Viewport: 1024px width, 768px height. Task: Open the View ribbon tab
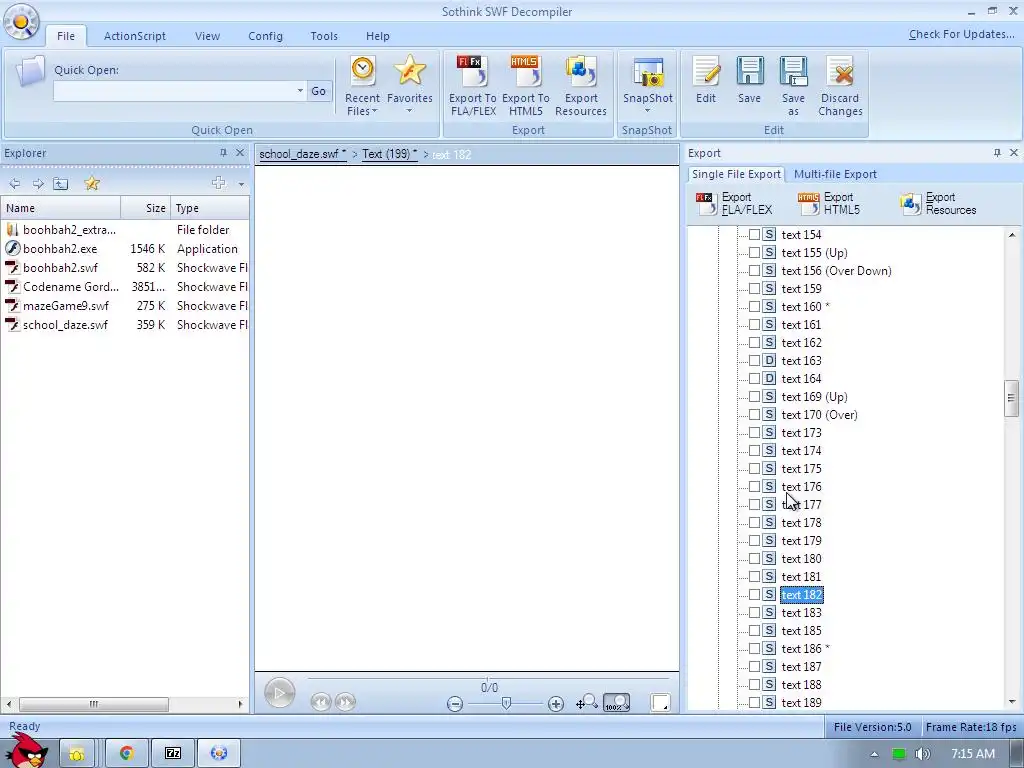[207, 36]
